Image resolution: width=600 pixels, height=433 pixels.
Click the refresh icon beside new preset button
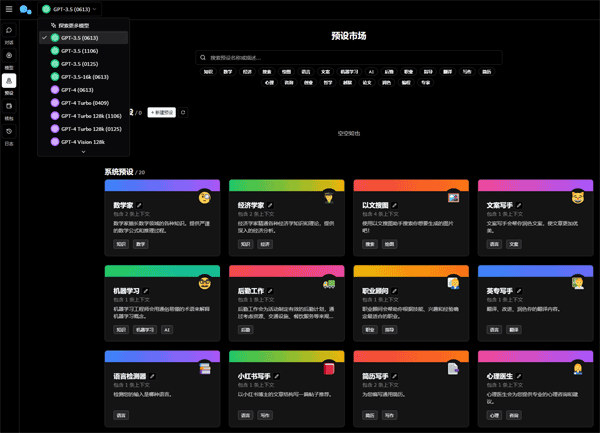click(183, 112)
